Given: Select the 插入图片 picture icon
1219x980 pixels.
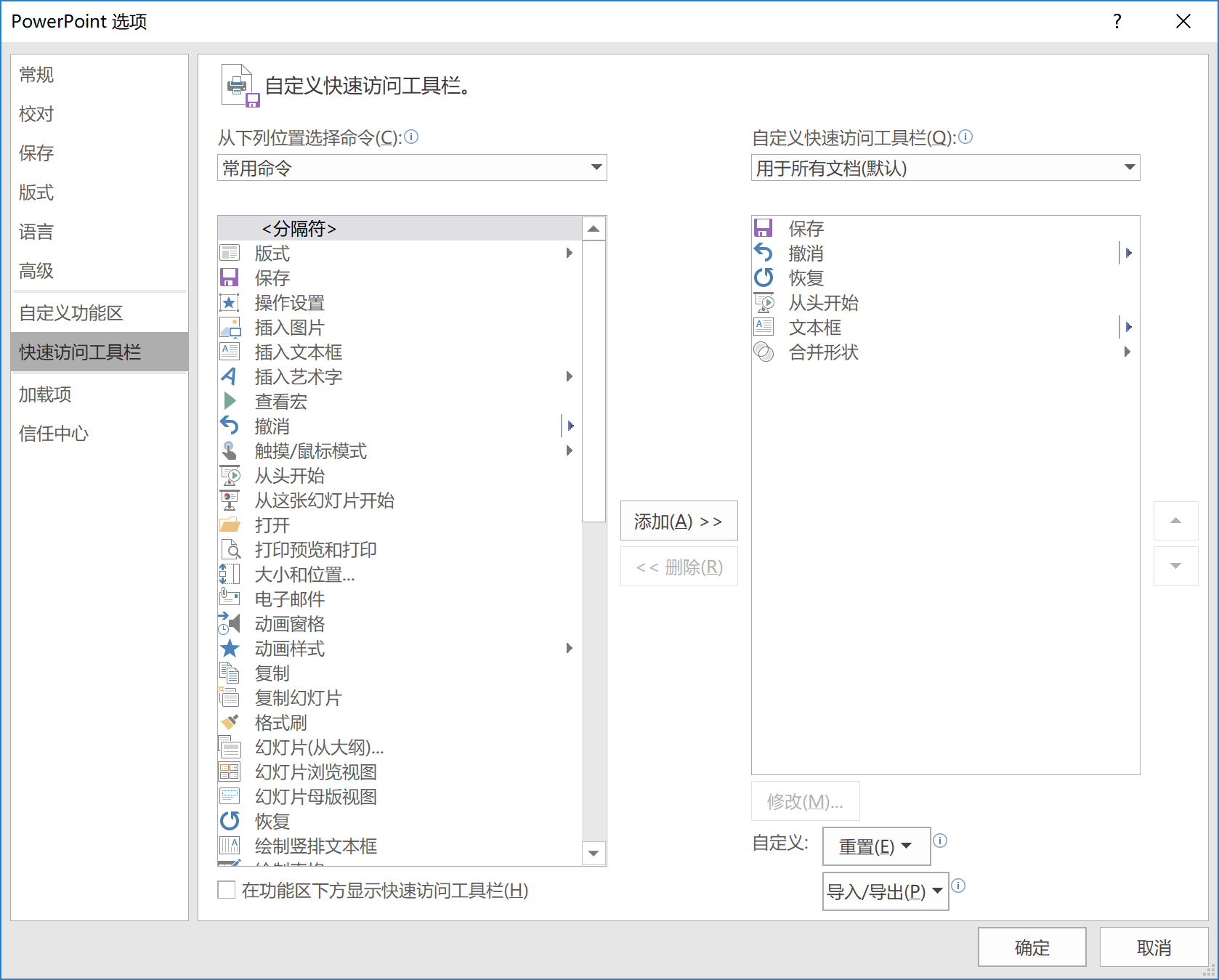Looking at the screenshot, I should pos(230,327).
